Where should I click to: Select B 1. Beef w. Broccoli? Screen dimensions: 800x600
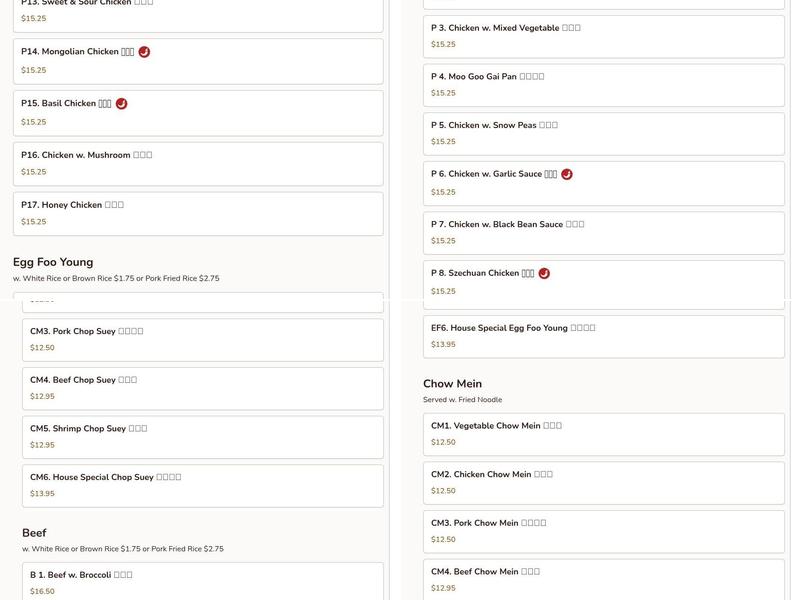202,582
